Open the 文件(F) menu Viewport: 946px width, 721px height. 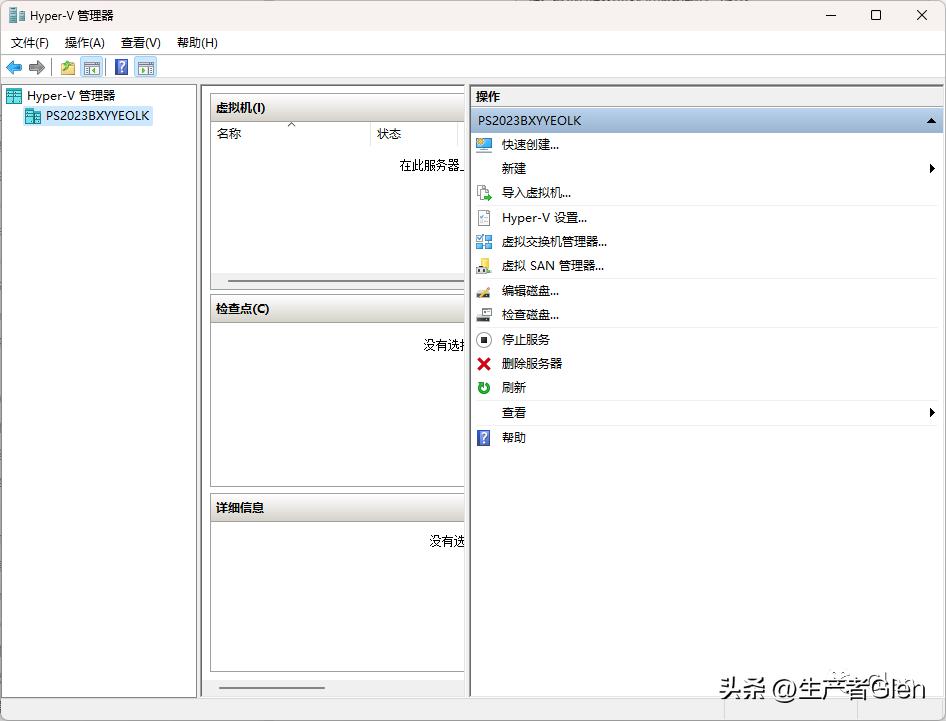(x=29, y=43)
